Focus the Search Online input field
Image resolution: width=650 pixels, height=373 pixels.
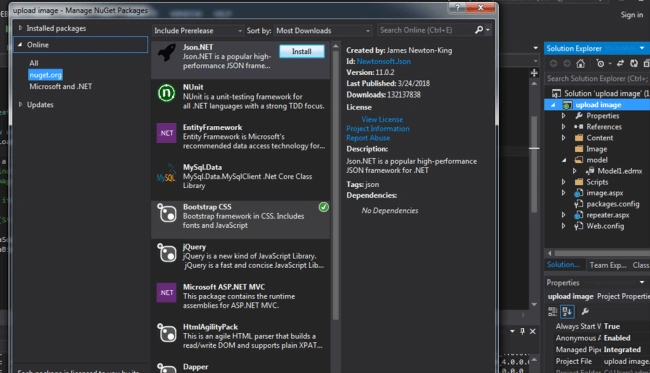click(426, 30)
